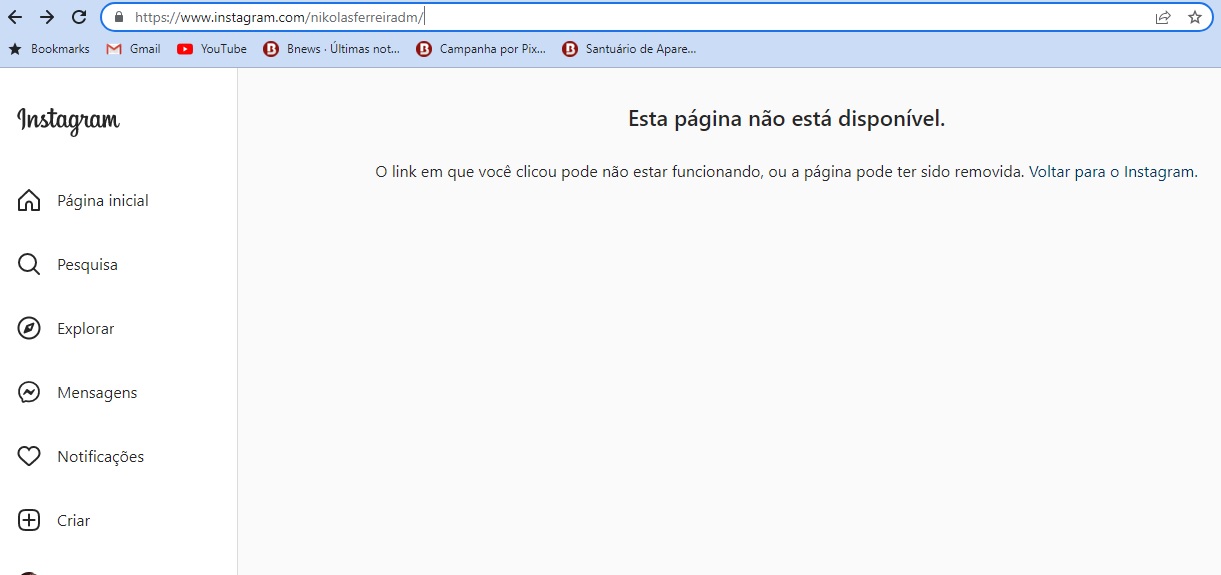Click the YouTube play icon bookmark
Image resolution: width=1221 pixels, height=575 pixels.
pyautogui.click(x=185, y=48)
